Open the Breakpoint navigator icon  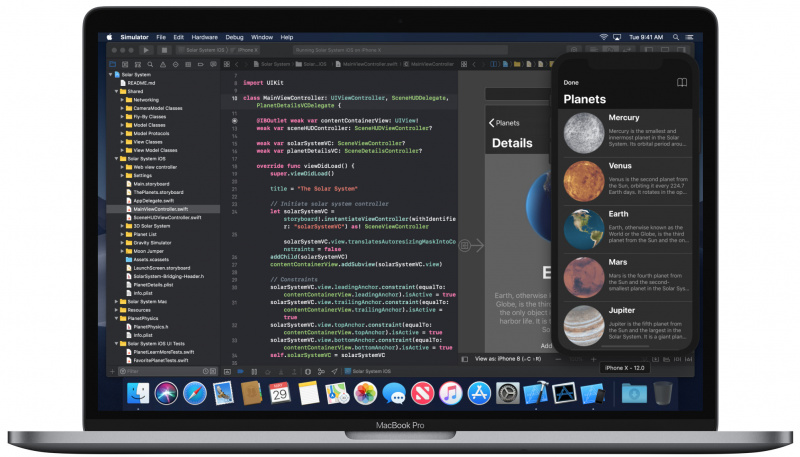pos(201,64)
